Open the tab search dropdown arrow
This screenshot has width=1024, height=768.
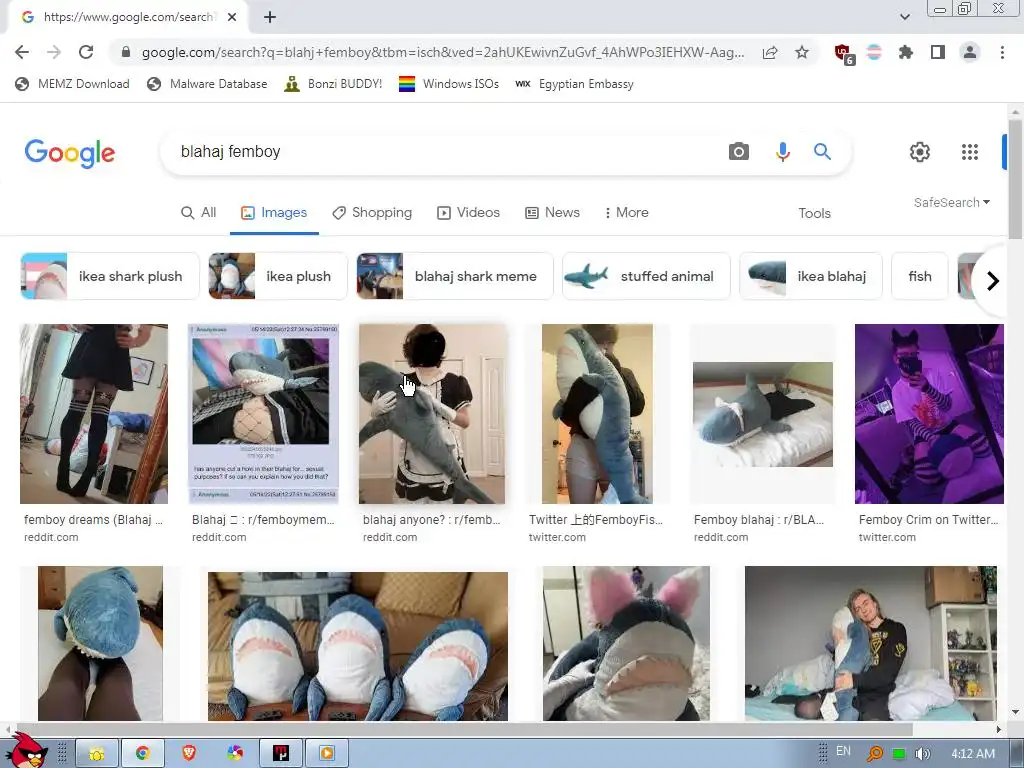click(x=904, y=17)
